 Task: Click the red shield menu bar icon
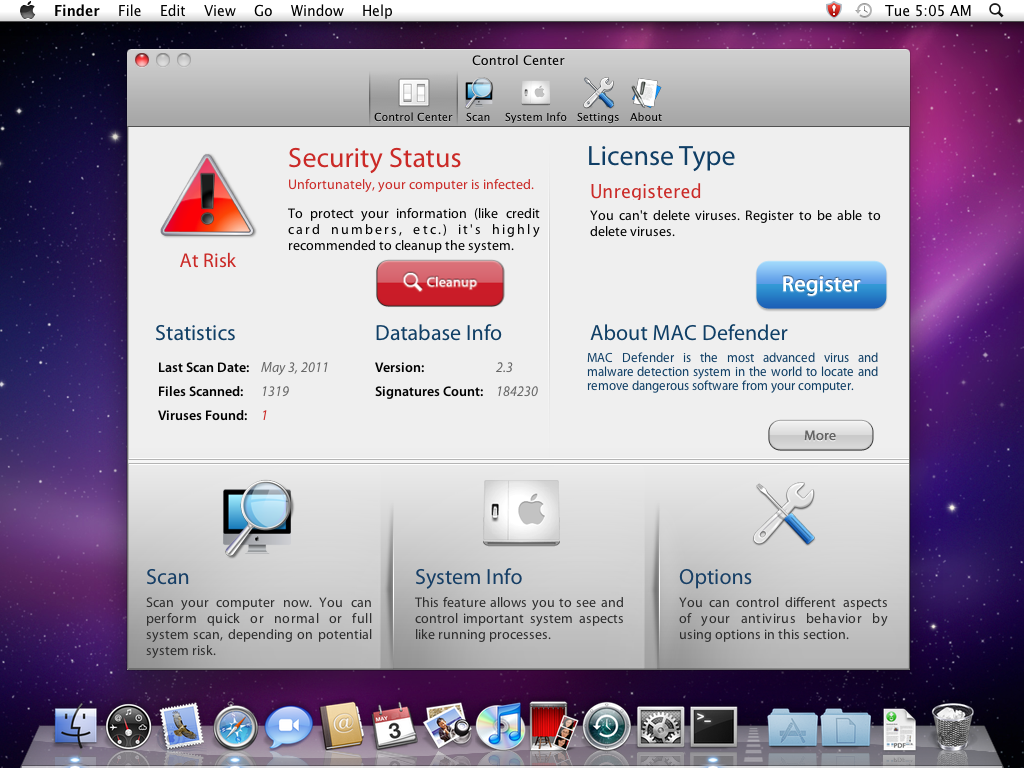tap(833, 10)
